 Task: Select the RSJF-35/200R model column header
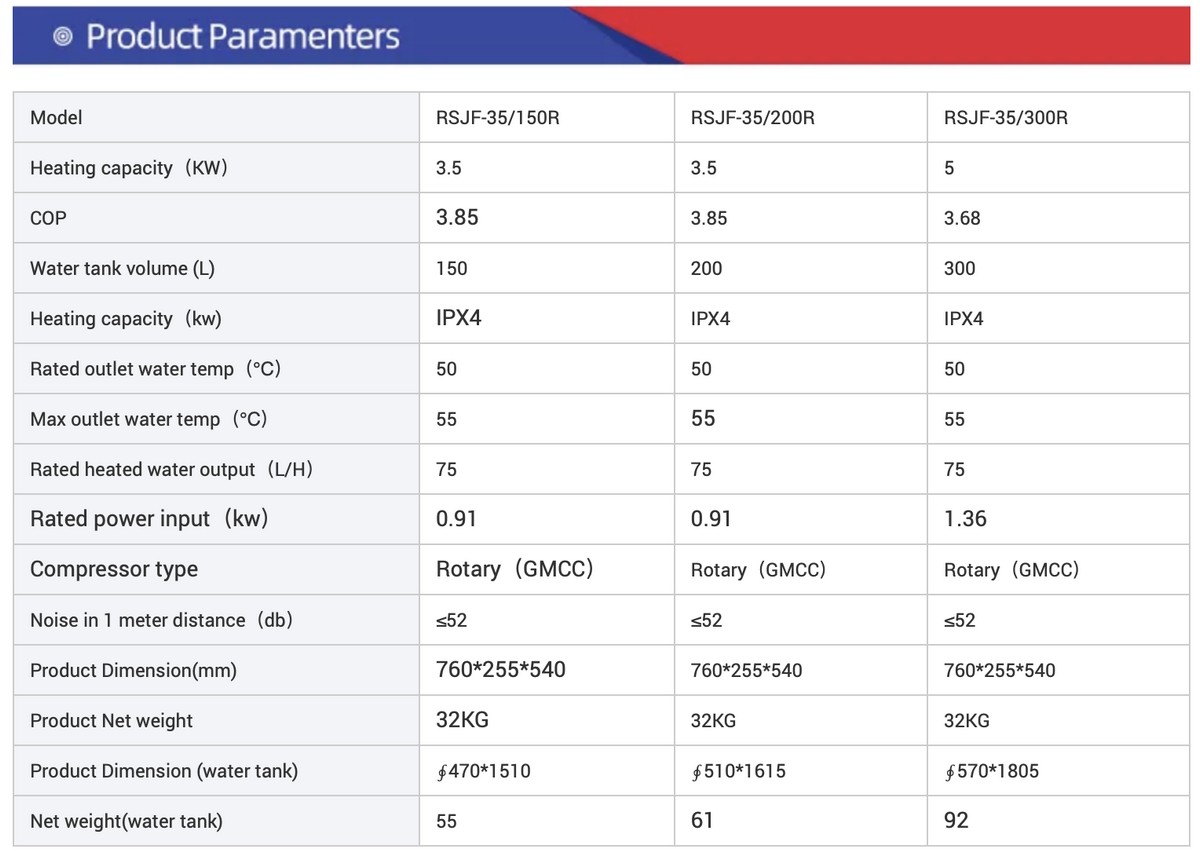point(752,118)
